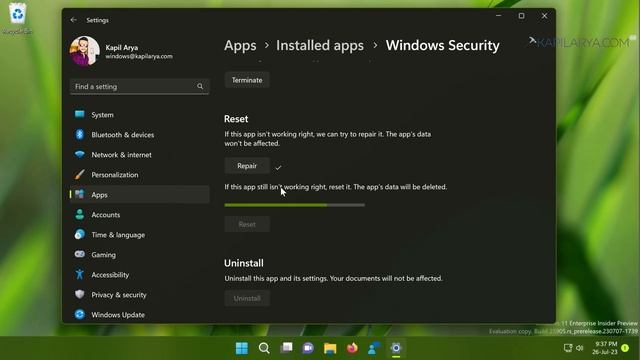The width and height of the screenshot is (640, 360).
Task: Open Privacy & security settings
Action: coord(140,295)
